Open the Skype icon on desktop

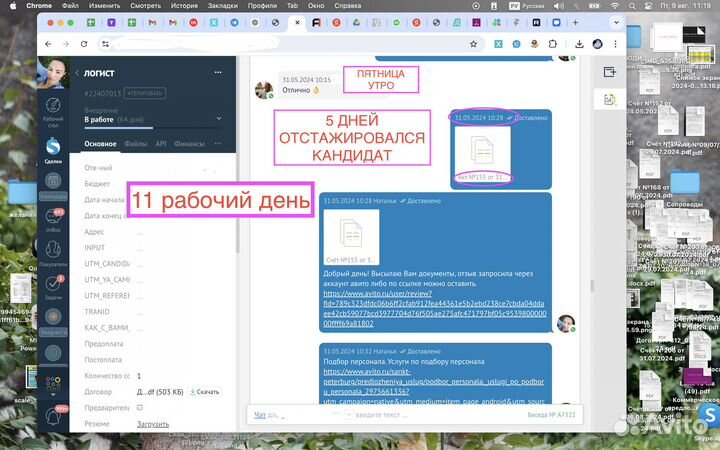pyautogui.click(x=709, y=416)
